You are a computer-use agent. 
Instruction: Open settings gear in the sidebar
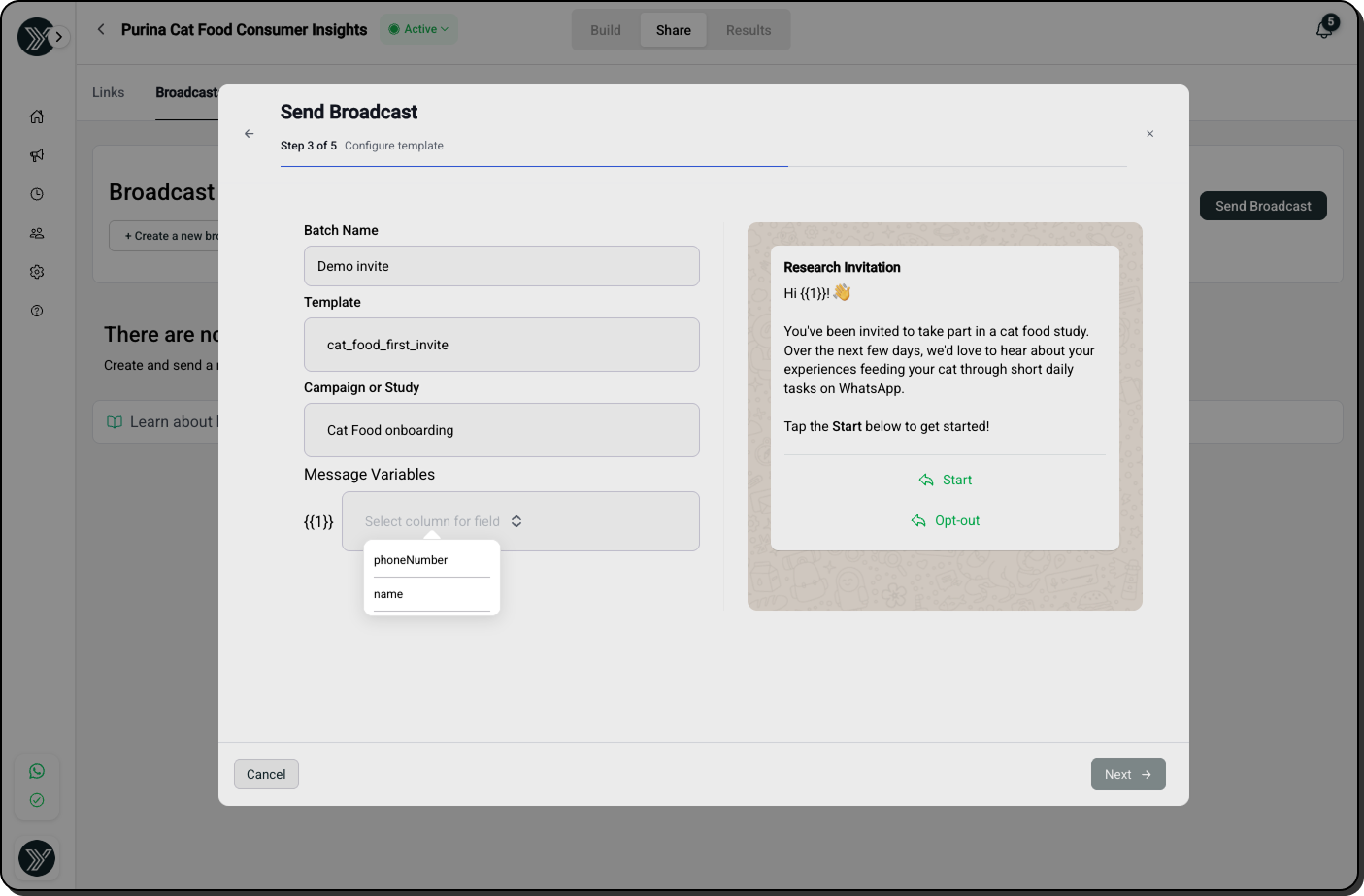[37, 272]
